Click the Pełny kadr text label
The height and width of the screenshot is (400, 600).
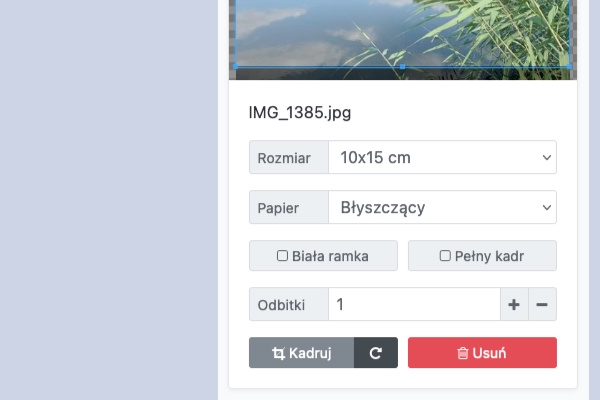click(489, 256)
